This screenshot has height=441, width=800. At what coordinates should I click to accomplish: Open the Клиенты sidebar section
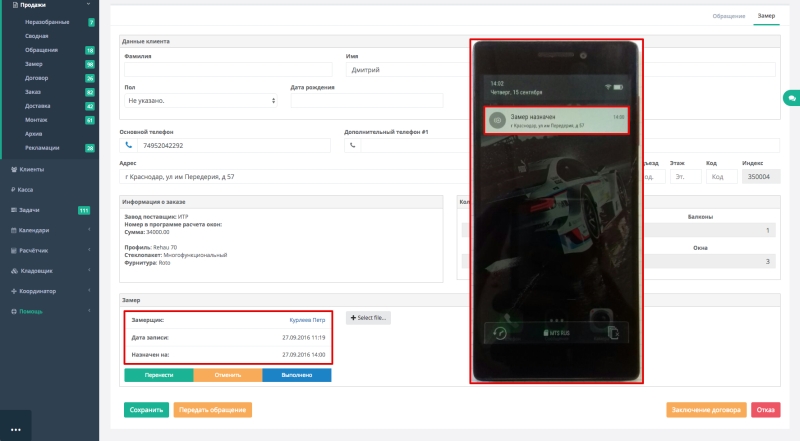pyautogui.click(x=32, y=169)
